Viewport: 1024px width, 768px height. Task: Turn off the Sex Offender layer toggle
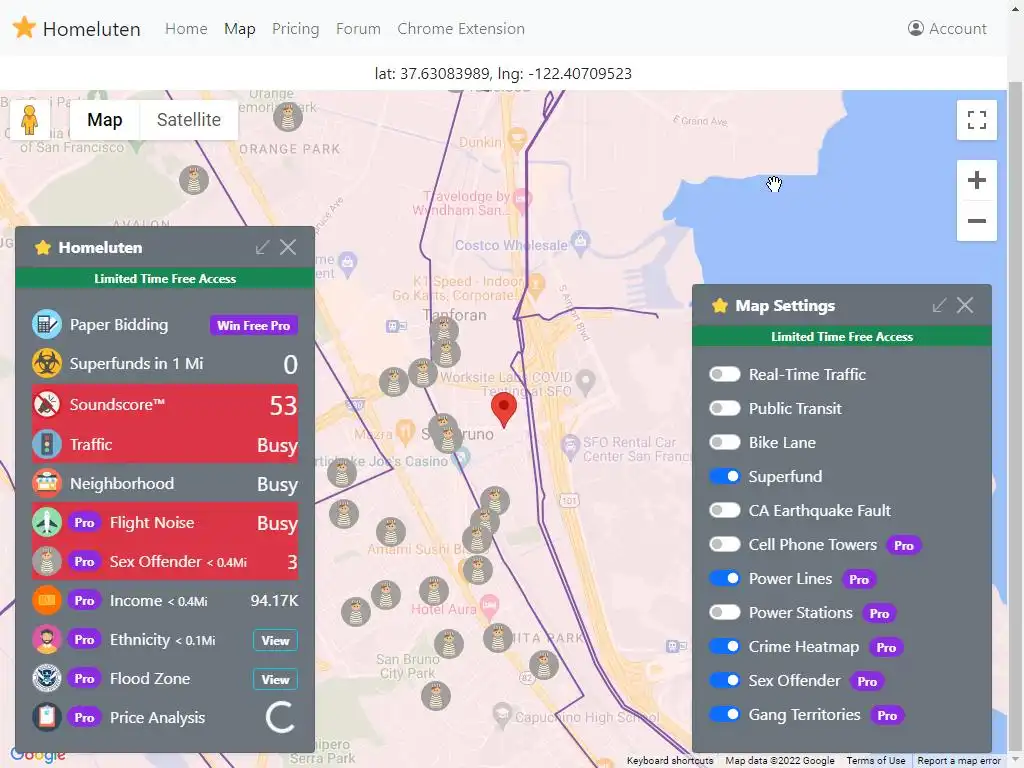point(724,680)
